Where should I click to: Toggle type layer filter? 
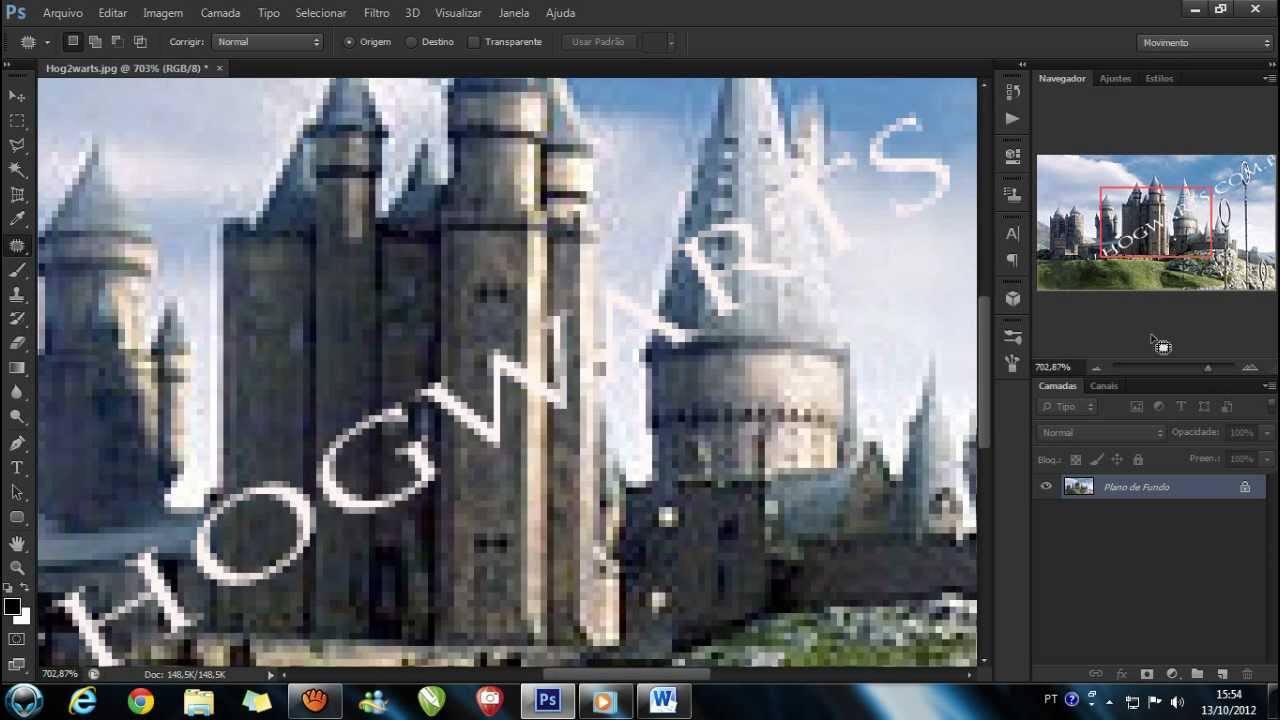pos(1181,407)
